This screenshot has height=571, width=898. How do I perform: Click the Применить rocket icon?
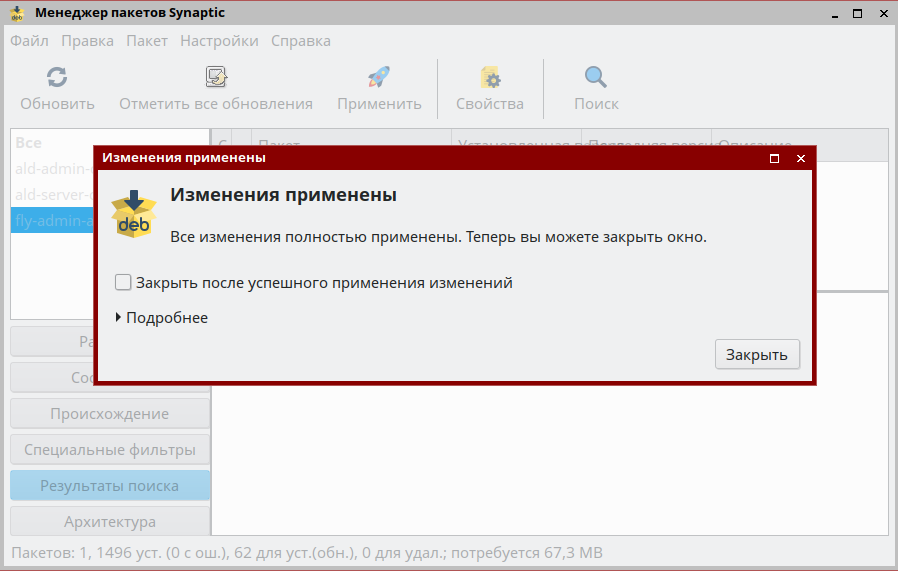(379, 77)
